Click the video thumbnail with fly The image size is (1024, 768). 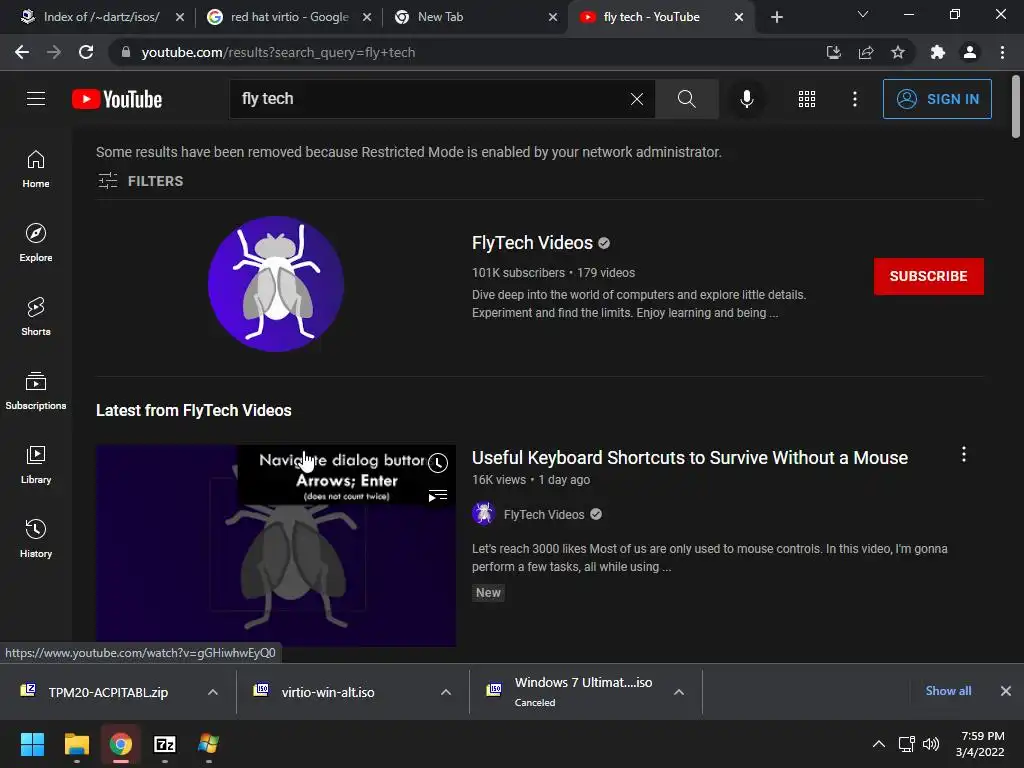(276, 546)
